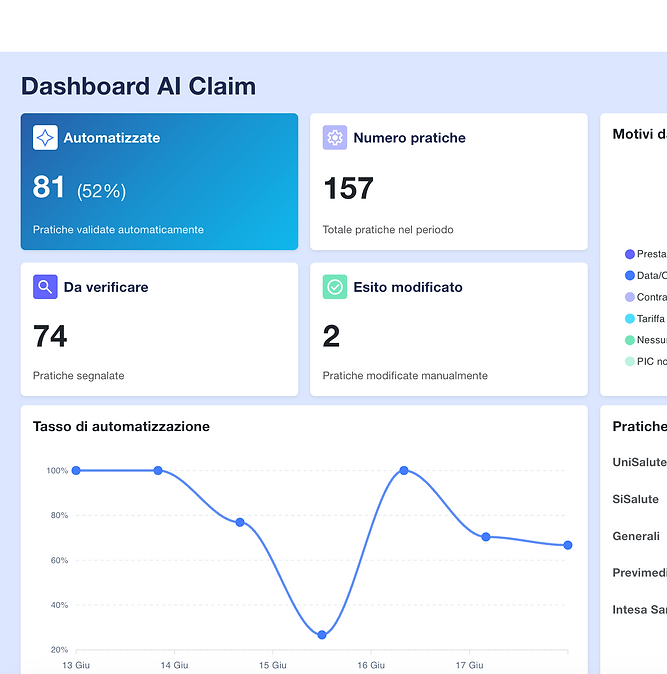This screenshot has height=674, width=667.
Task: Click the 'Tasso di automatizzazione' chart title
Action: (121, 426)
